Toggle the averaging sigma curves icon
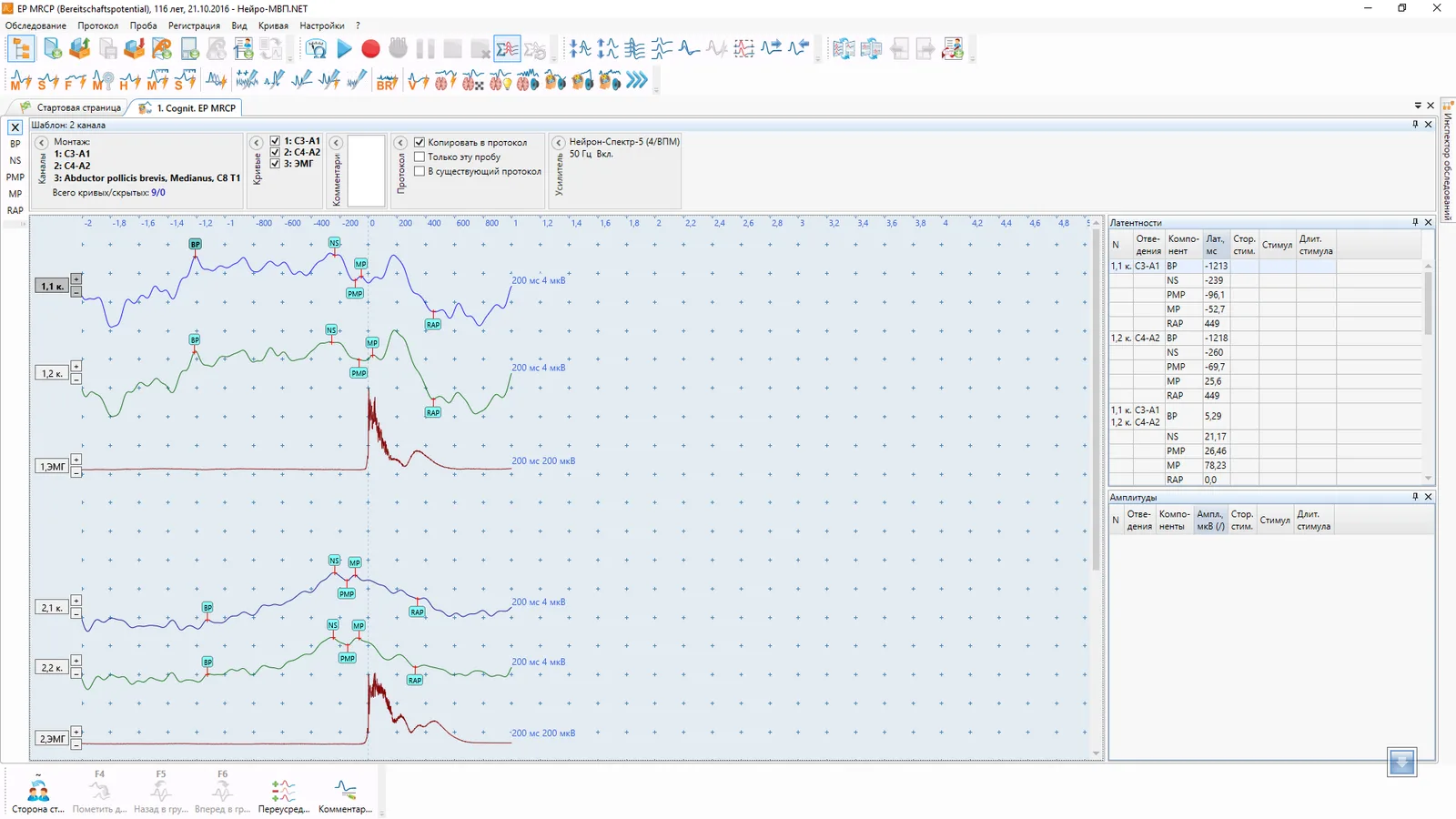The height and width of the screenshot is (819, 1456). click(x=507, y=49)
